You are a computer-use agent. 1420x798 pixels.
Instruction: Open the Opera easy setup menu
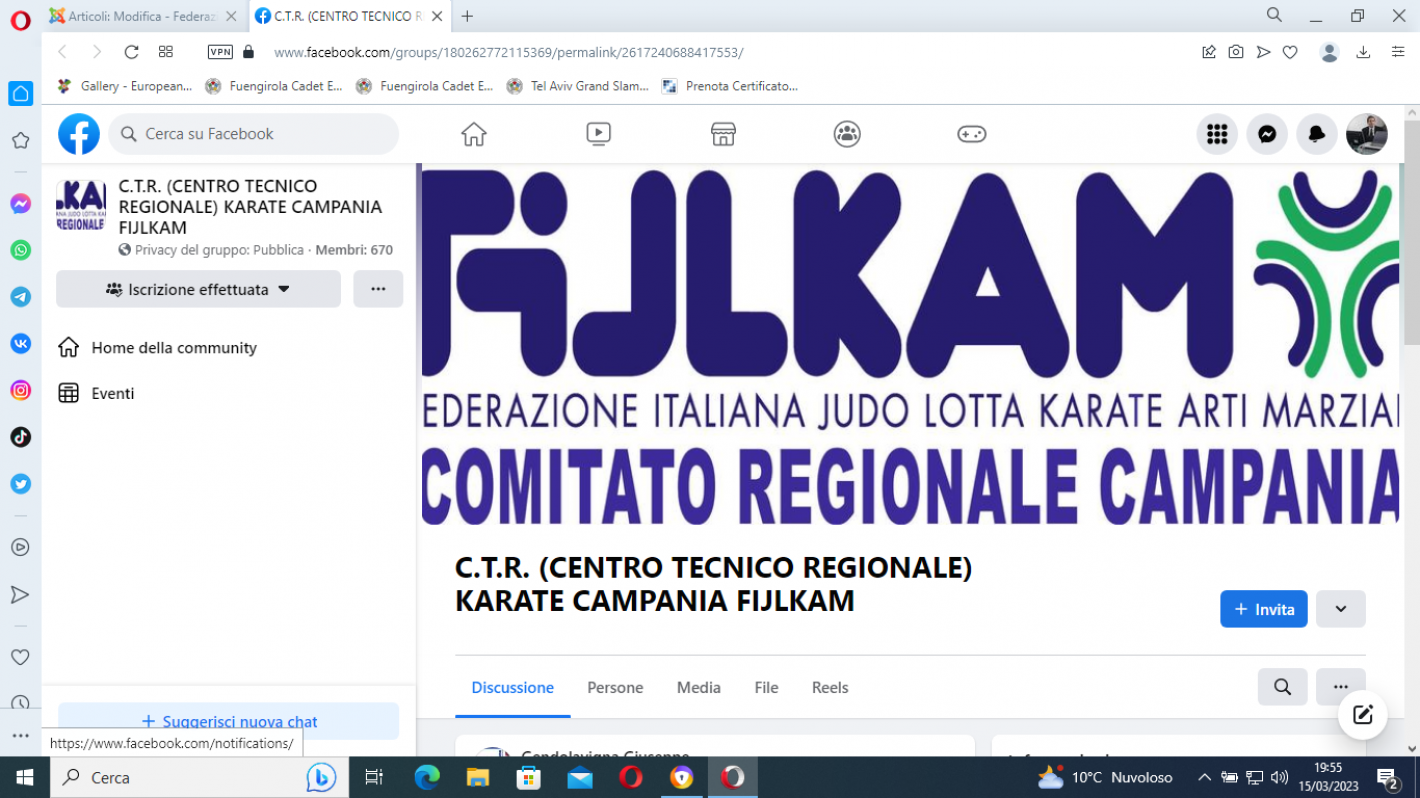[1398, 52]
